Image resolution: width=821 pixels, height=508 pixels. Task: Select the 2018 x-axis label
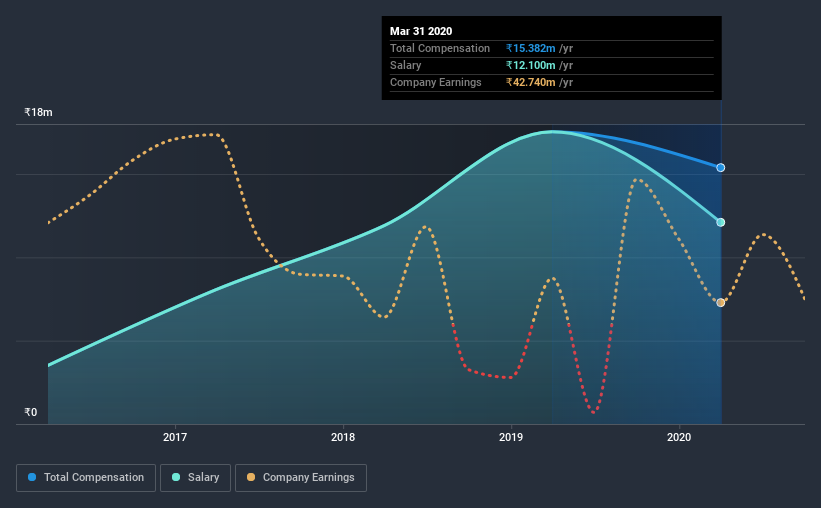[x=343, y=437]
